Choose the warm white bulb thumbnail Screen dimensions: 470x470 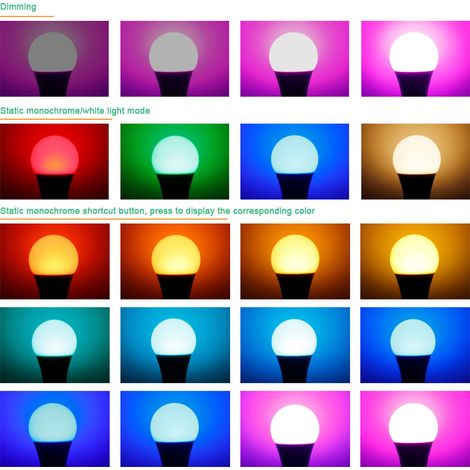tap(416, 161)
